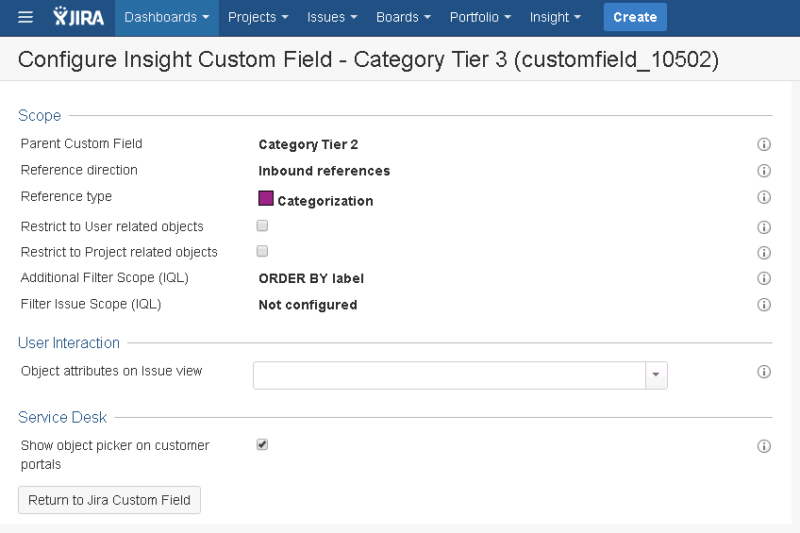Click info icon for Filter Issue Scope
This screenshot has width=800, height=533.
click(764, 305)
